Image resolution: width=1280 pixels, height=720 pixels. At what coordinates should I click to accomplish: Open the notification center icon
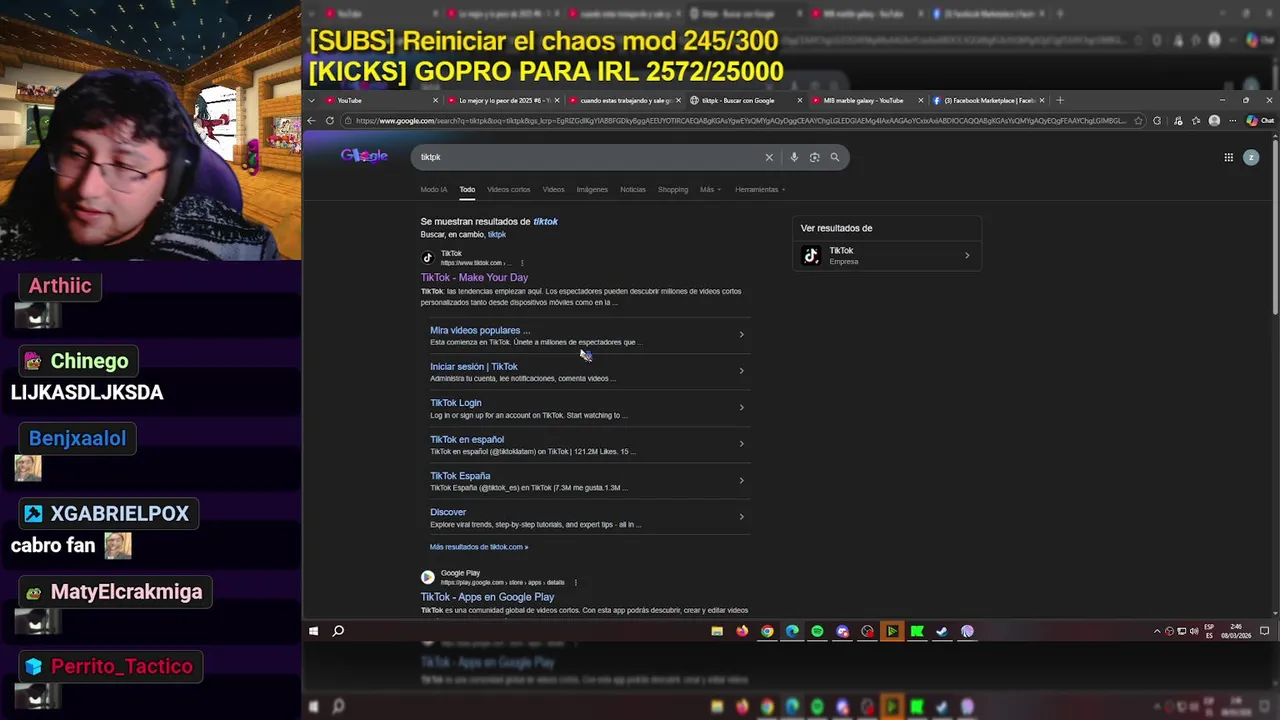pos(1264,631)
